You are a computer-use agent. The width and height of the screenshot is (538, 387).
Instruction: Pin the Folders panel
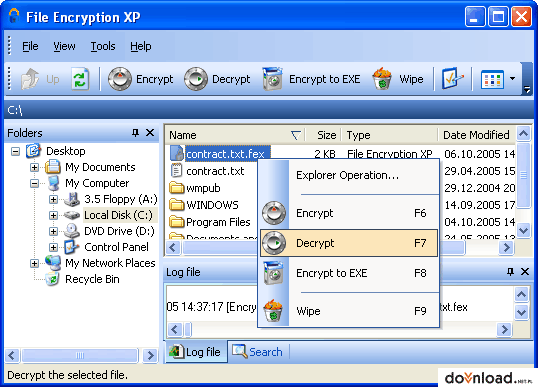[136, 132]
